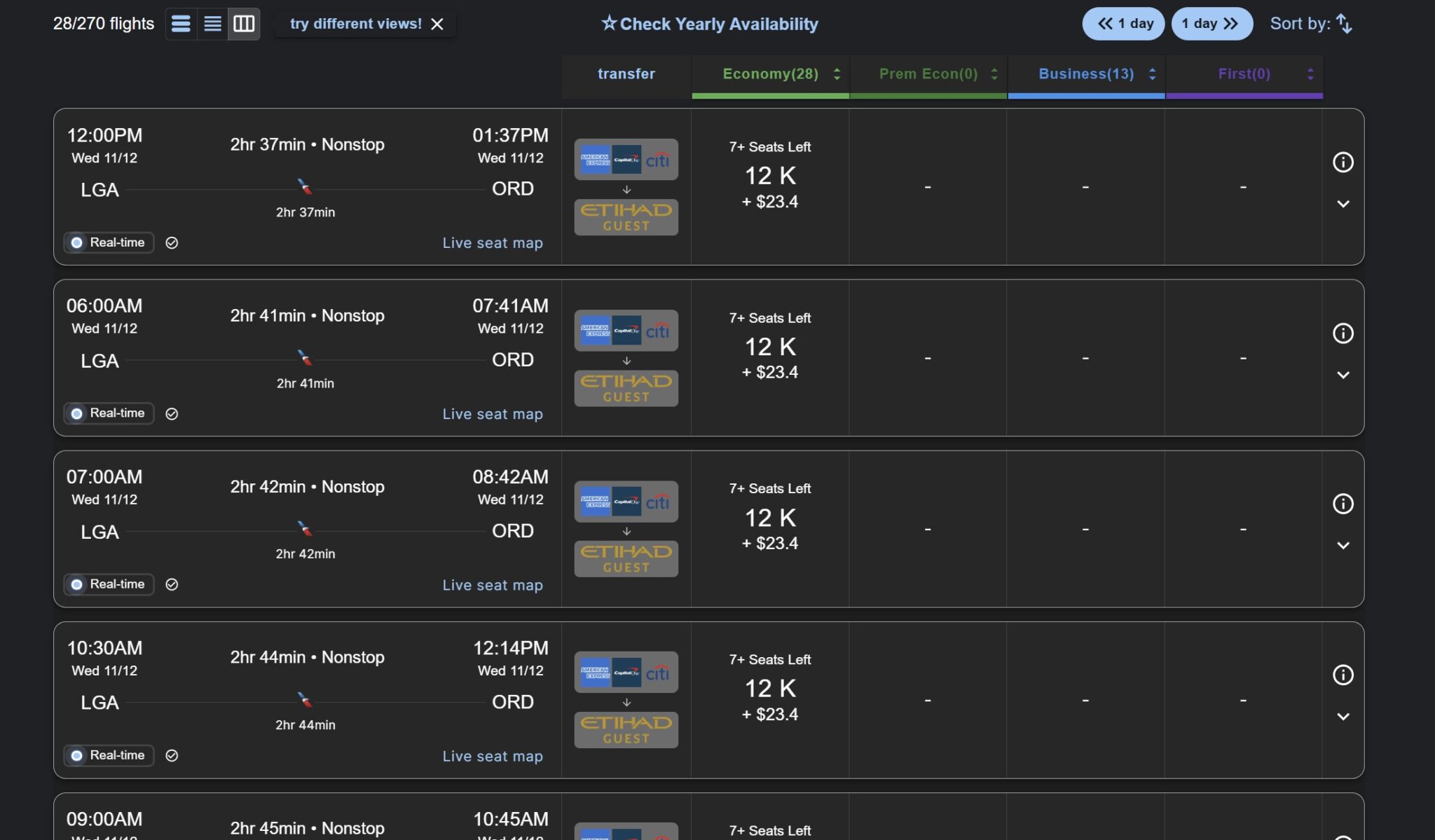This screenshot has height=840, width=1435.
Task: Click airline tail icon on 12:00PM flight
Action: pos(305,186)
